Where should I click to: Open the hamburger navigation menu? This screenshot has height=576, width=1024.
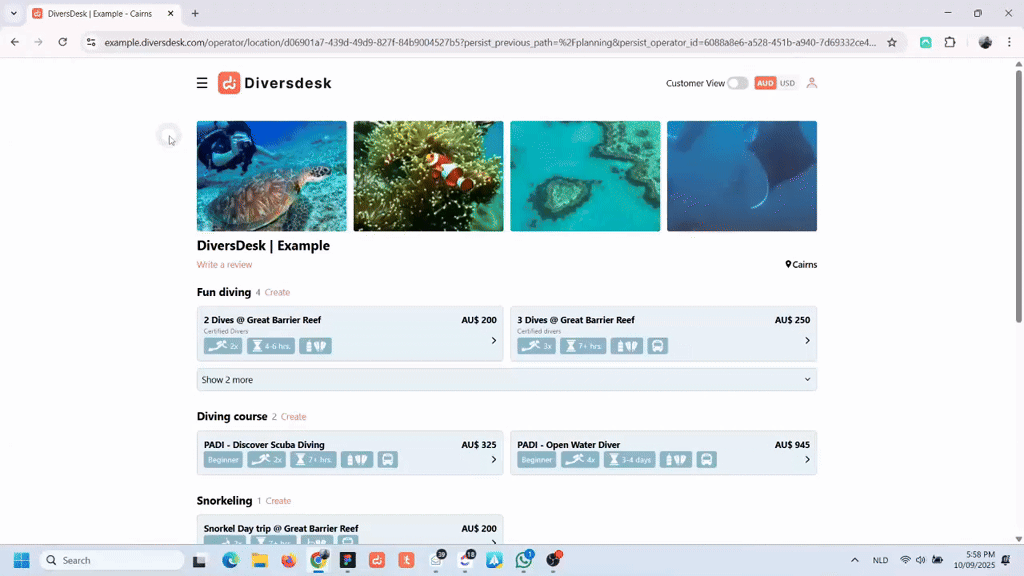(202, 83)
